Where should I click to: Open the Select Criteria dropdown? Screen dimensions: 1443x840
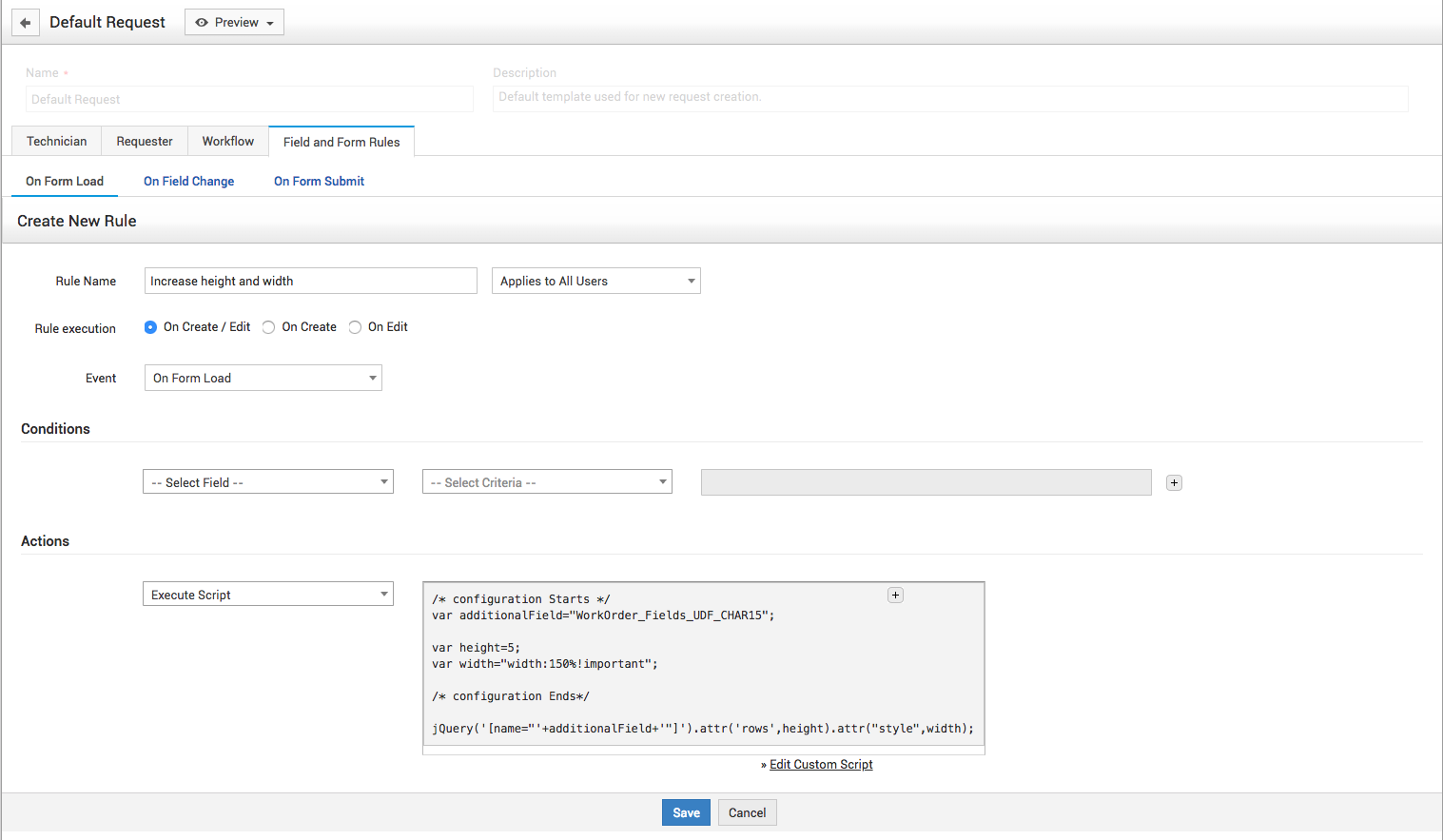tap(547, 483)
